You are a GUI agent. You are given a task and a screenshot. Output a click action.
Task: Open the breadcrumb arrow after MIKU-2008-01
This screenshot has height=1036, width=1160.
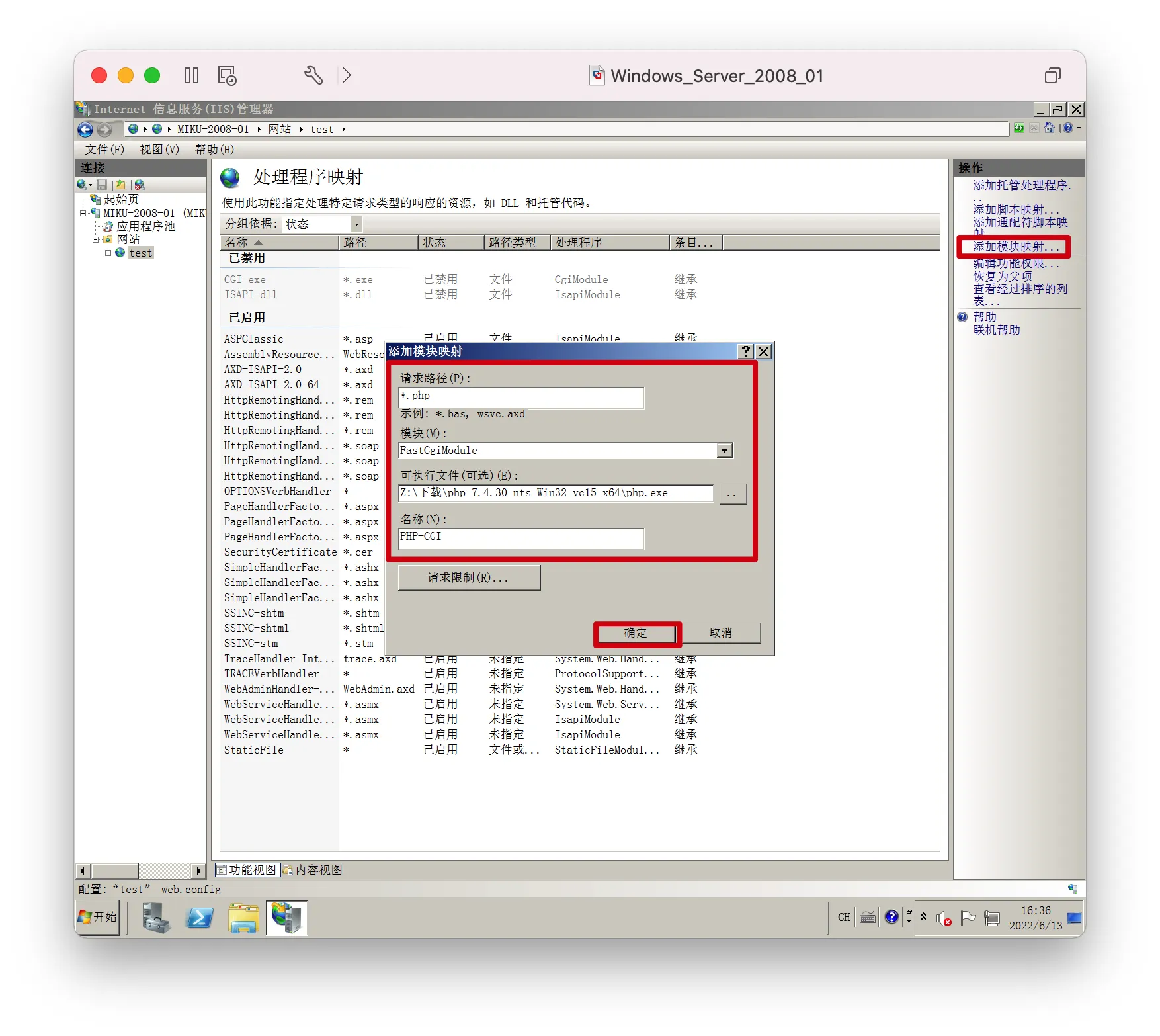pos(259,129)
